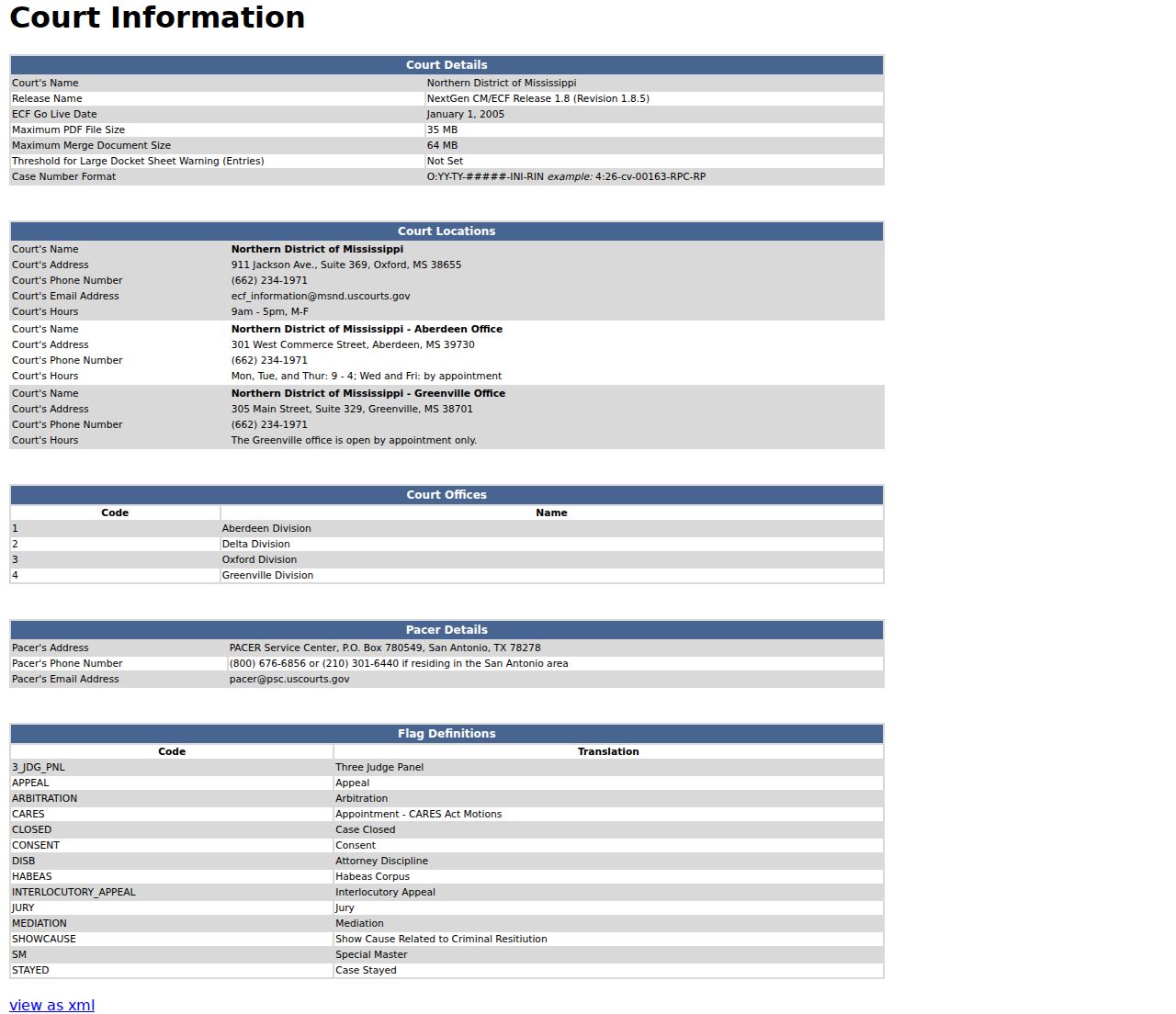Select the ecf_information@msnd.uscourts.gov email address

(321, 296)
